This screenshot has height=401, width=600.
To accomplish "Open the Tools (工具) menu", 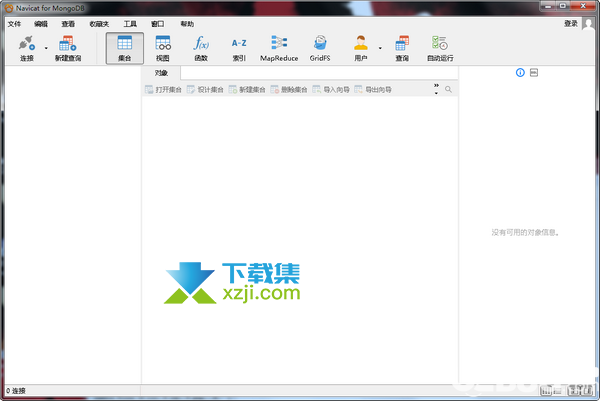I will tap(130, 24).
